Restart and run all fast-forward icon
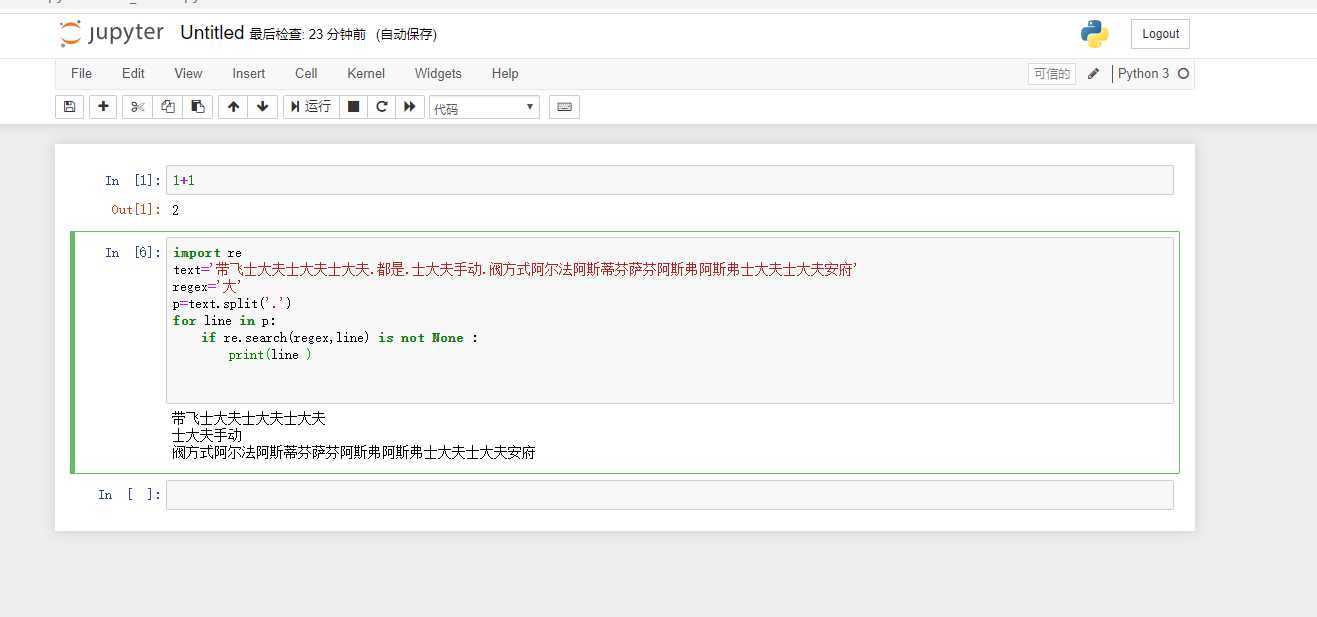The width and height of the screenshot is (1317, 617). tap(409, 107)
